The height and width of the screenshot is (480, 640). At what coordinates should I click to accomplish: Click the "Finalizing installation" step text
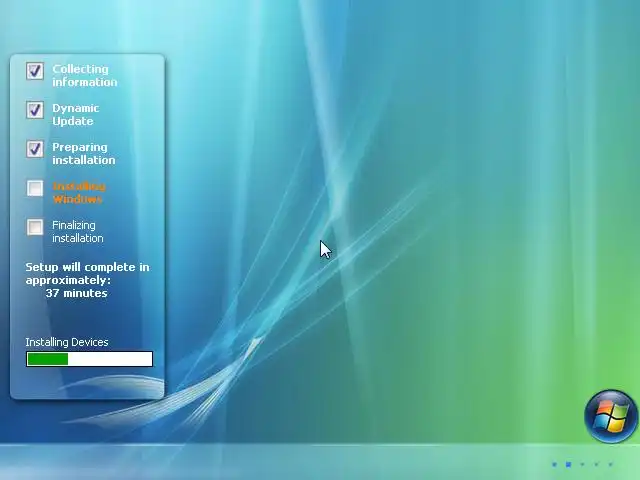(x=78, y=231)
